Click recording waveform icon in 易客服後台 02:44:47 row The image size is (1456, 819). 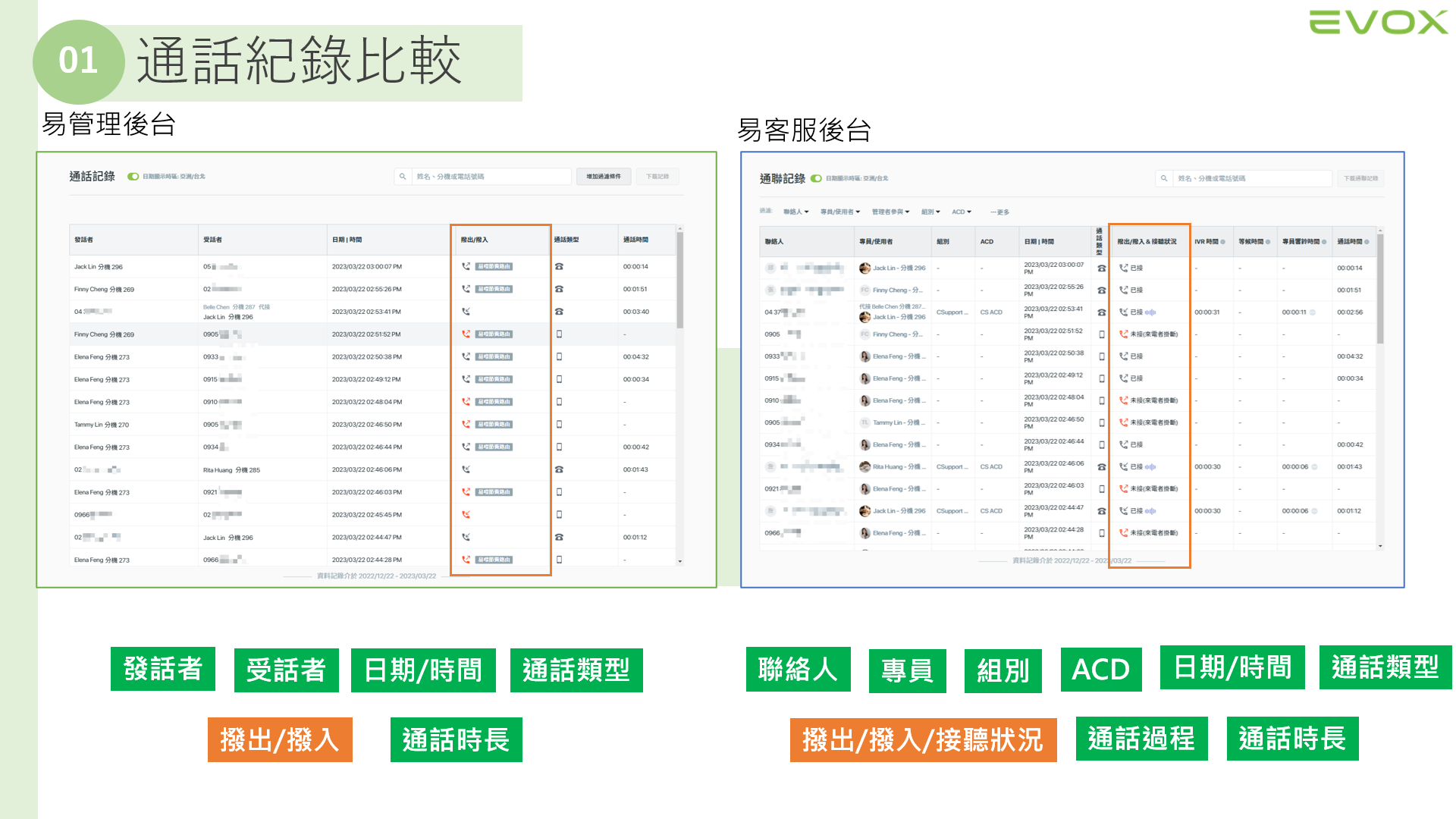pos(1150,511)
